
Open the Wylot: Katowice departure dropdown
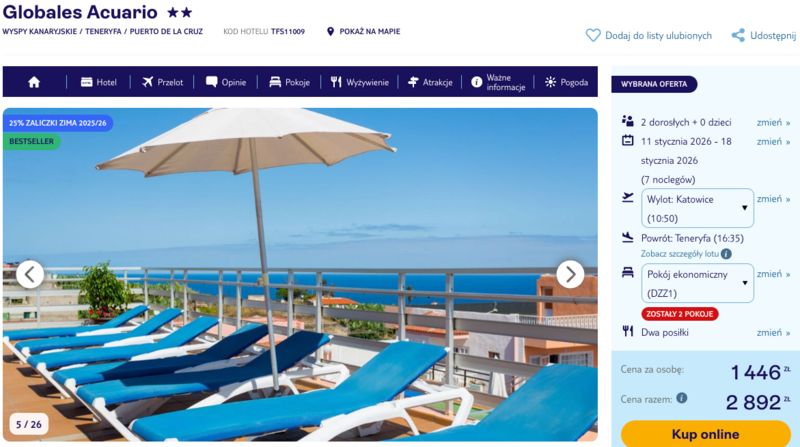(697, 208)
